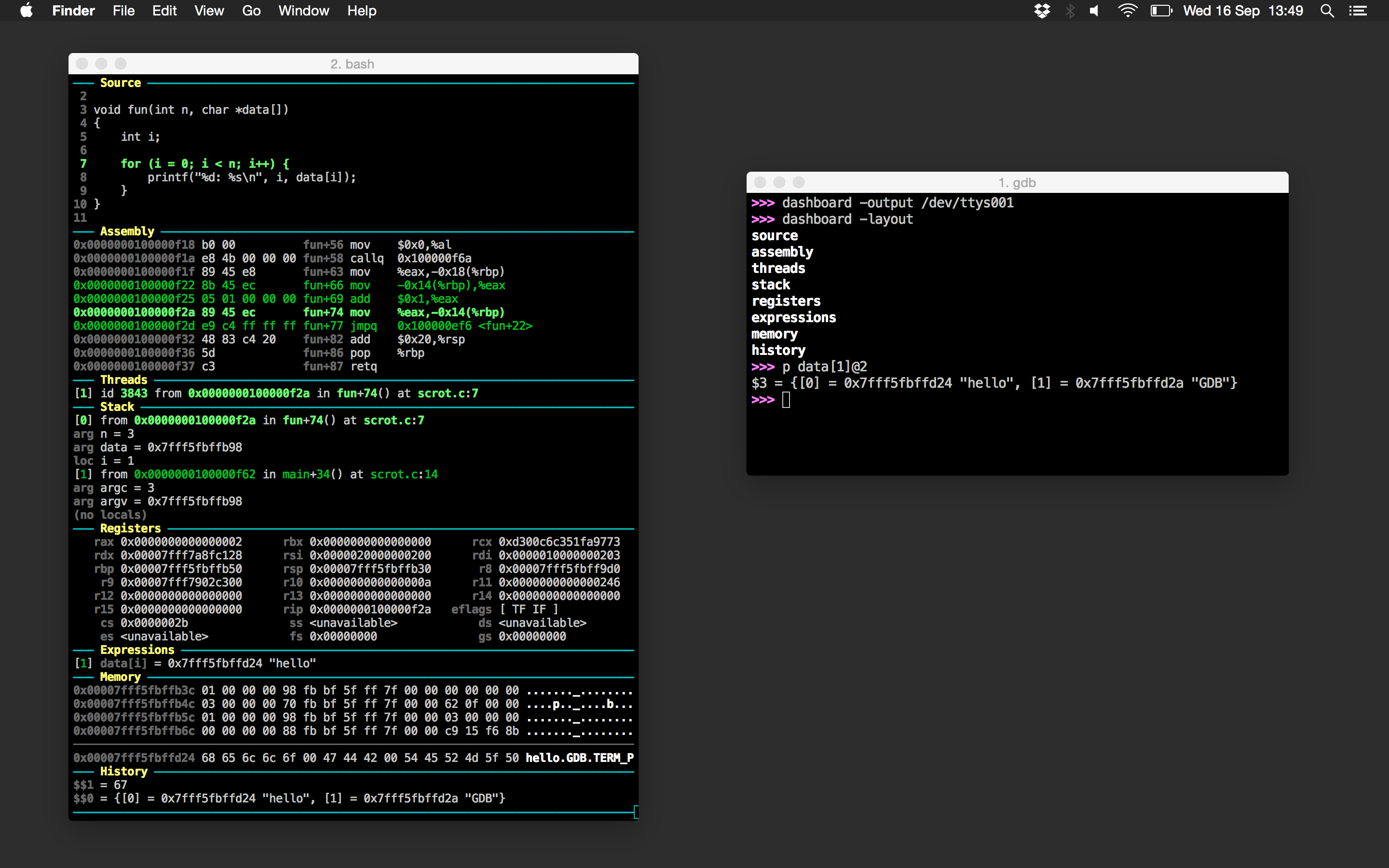Screen dimensions: 1389x868
Task: Open the View menu
Action: coord(209,10)
